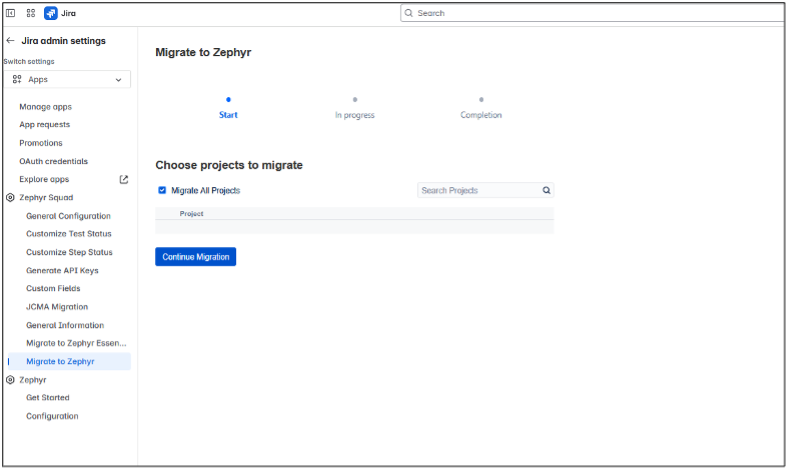Open OAuth credentials in sidebar

[53, 161]
